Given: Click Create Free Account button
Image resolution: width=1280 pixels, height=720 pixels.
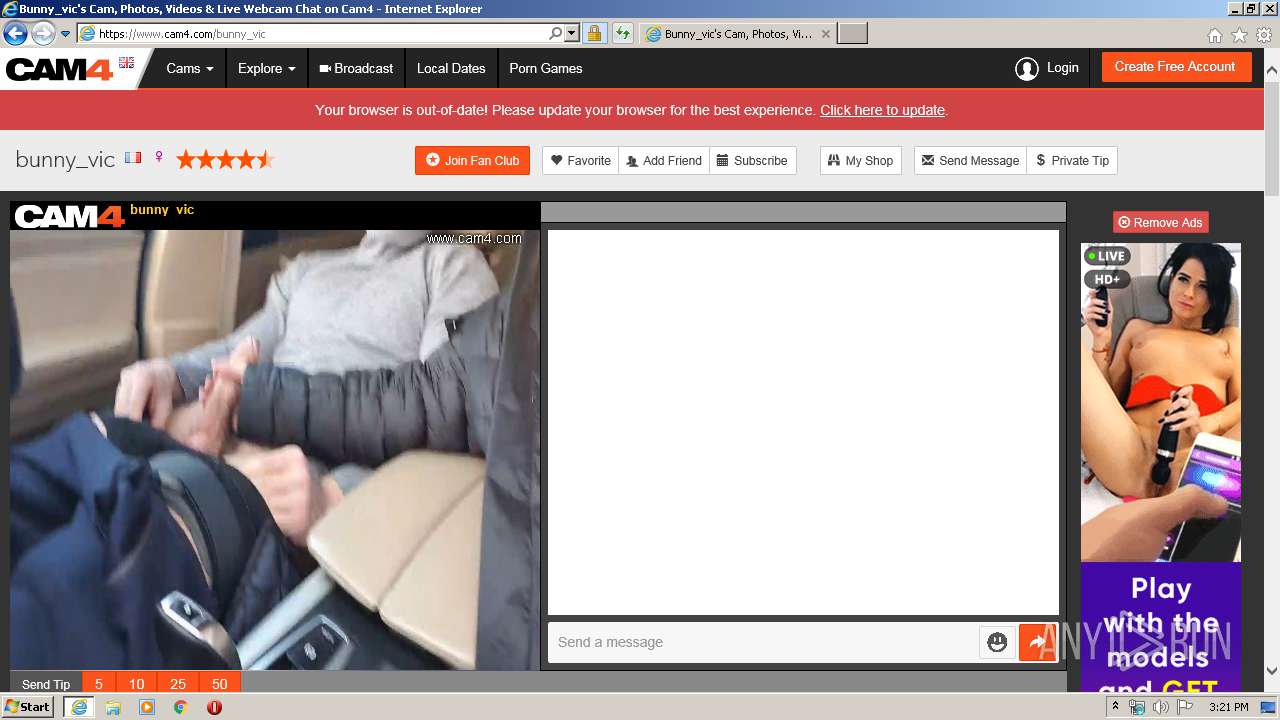Looking at the screenshot, I should 1176,67.
